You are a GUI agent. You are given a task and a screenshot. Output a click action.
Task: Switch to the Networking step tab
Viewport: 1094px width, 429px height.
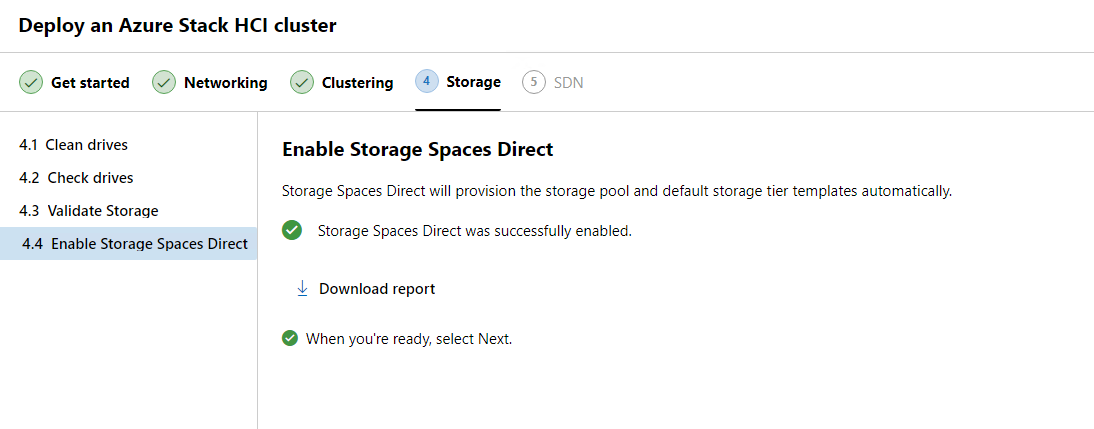tap(225, 83)
